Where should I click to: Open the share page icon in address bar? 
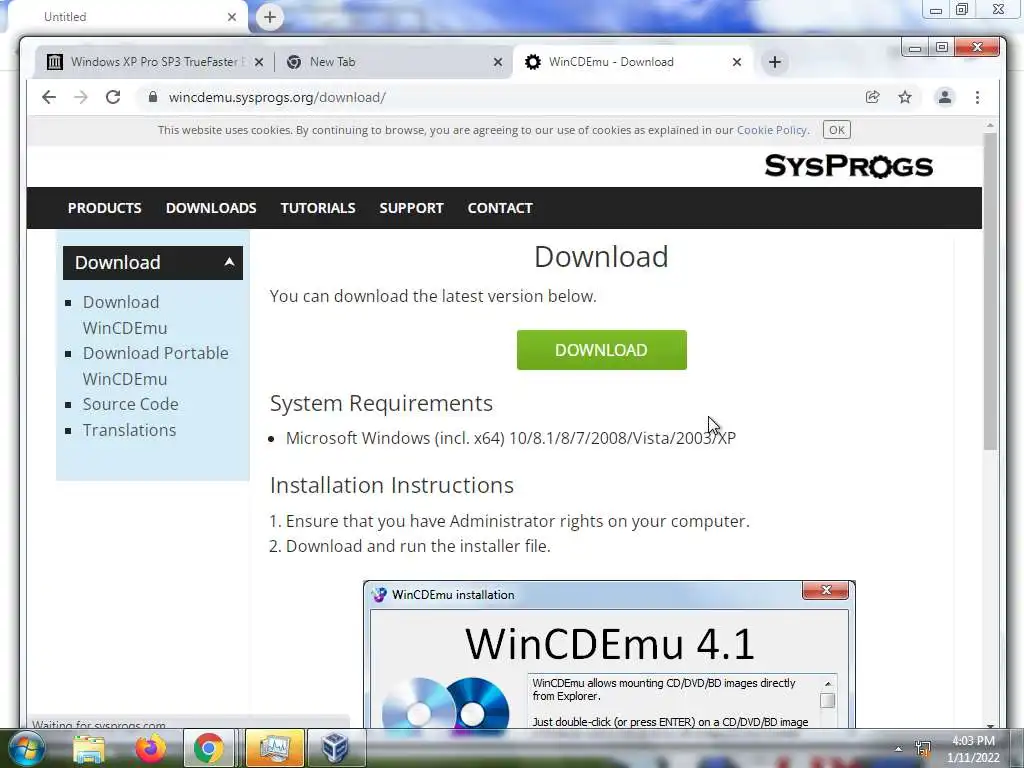click(872, 97)
